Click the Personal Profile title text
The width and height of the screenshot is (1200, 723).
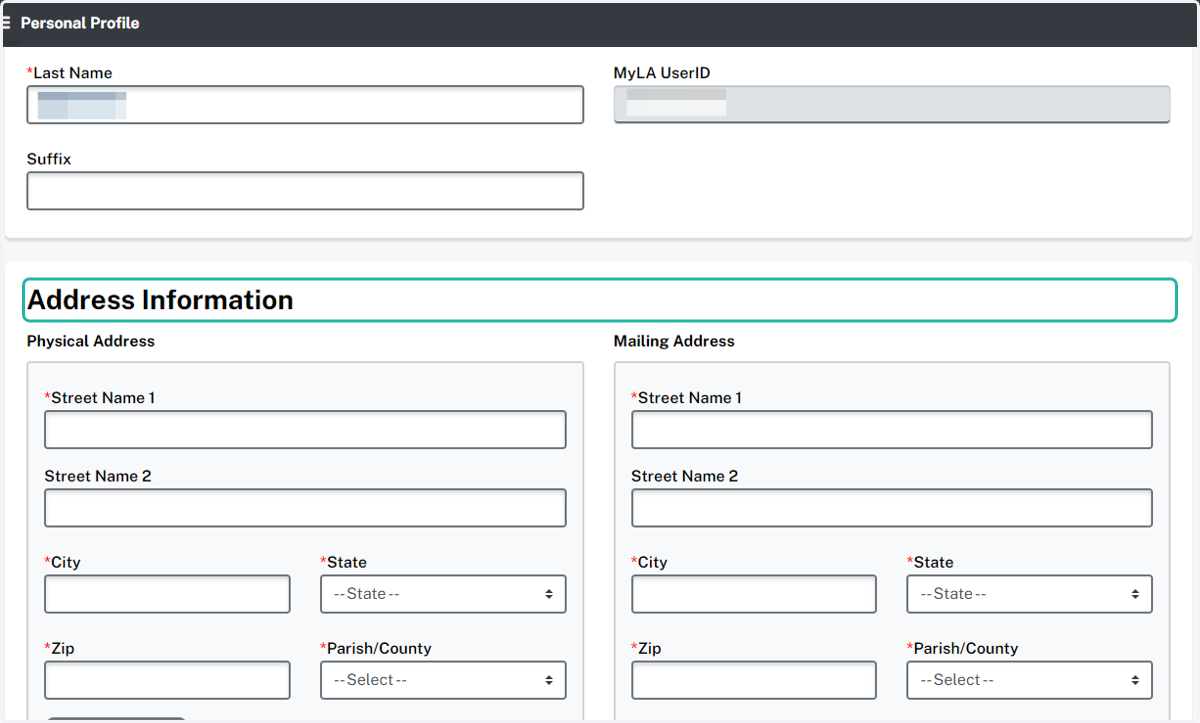point(80,22)
